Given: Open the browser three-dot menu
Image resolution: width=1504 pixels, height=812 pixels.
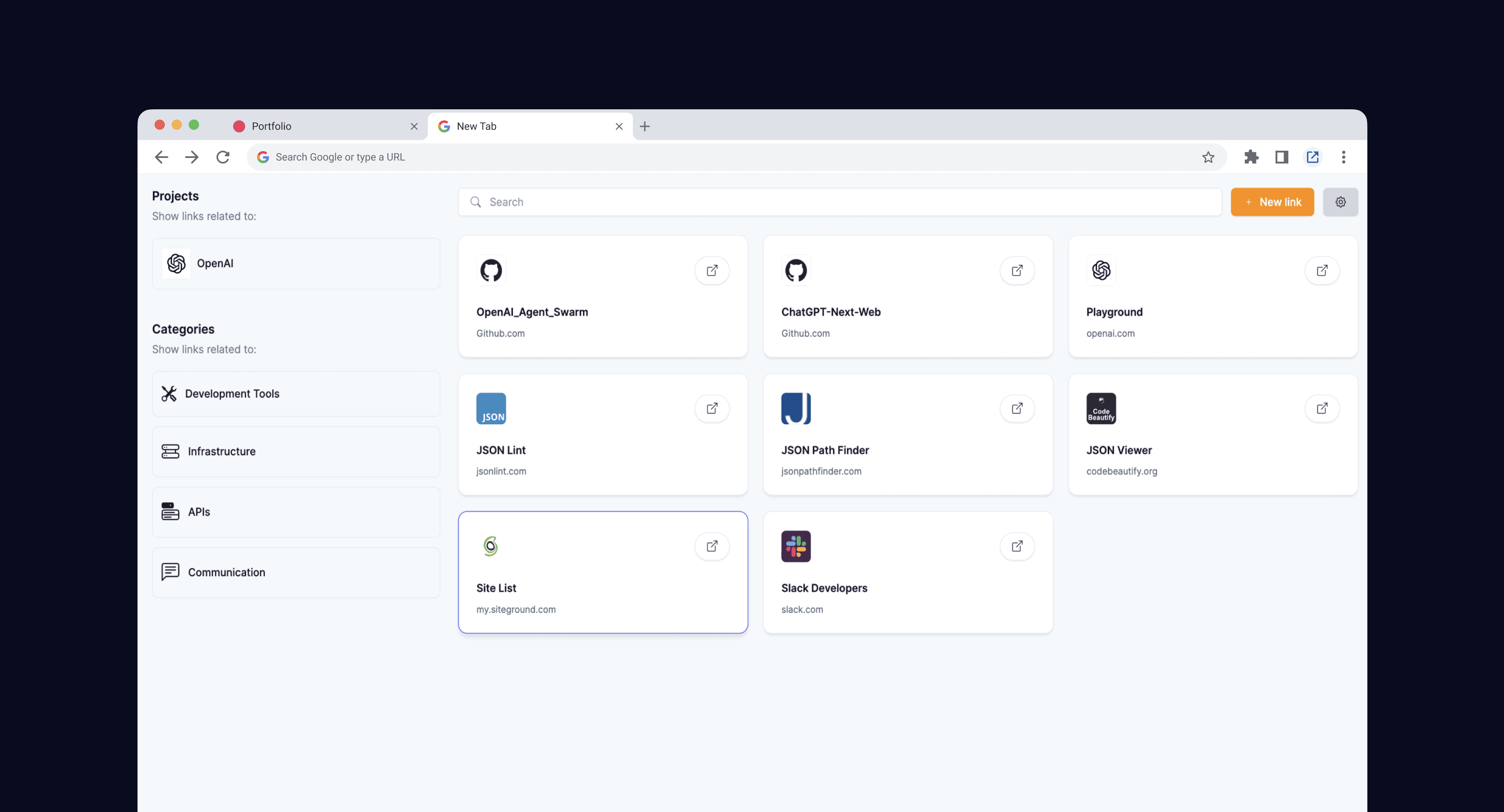Looking at the screenshot, I should point(1343,156).
